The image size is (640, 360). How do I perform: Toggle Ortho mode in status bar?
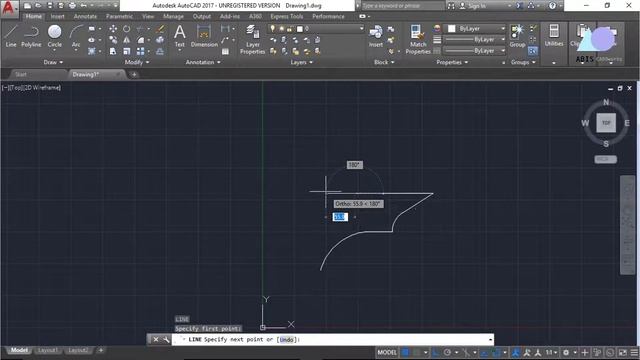[436, 352]
